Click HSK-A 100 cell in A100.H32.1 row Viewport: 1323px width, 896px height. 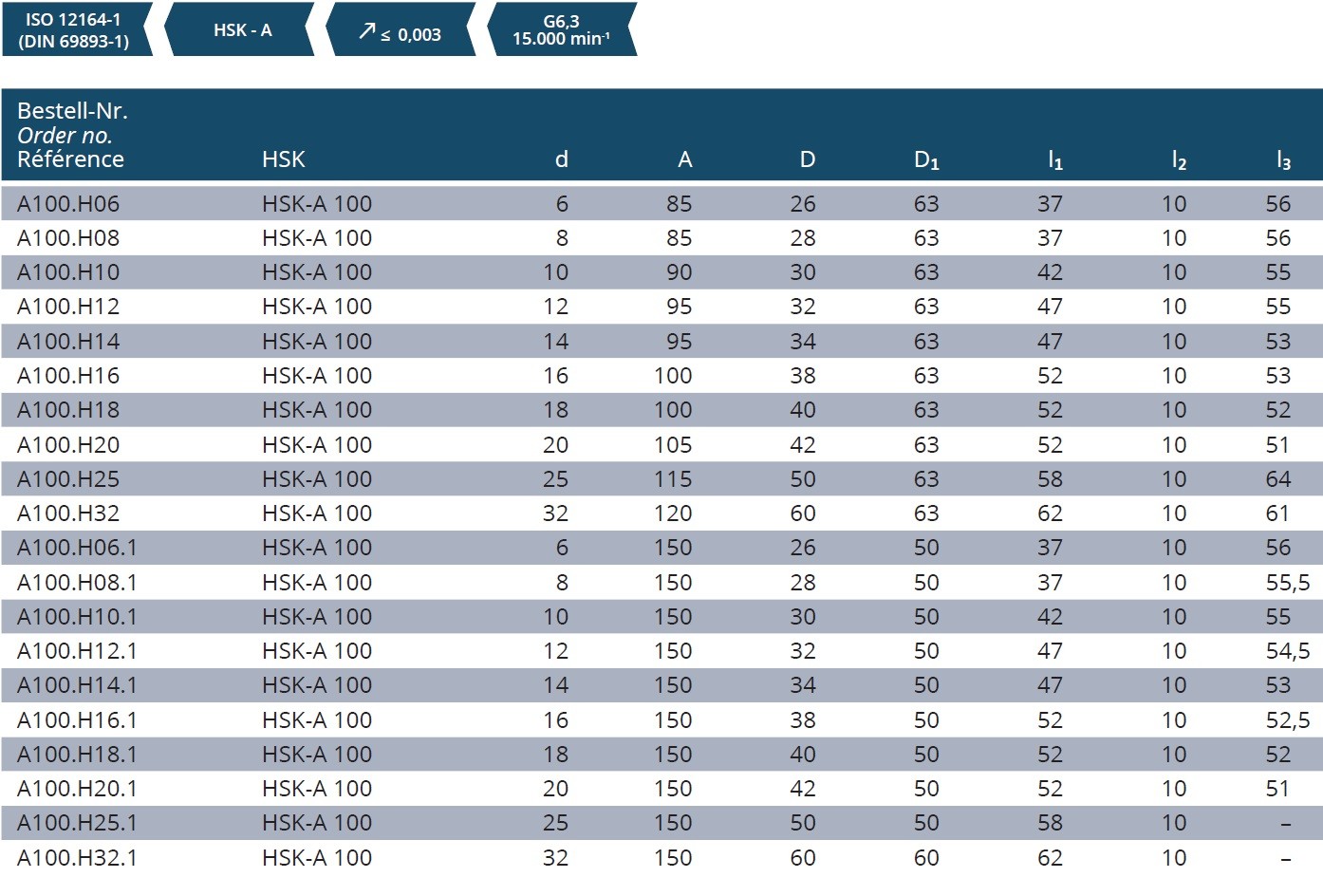[317, 858]
